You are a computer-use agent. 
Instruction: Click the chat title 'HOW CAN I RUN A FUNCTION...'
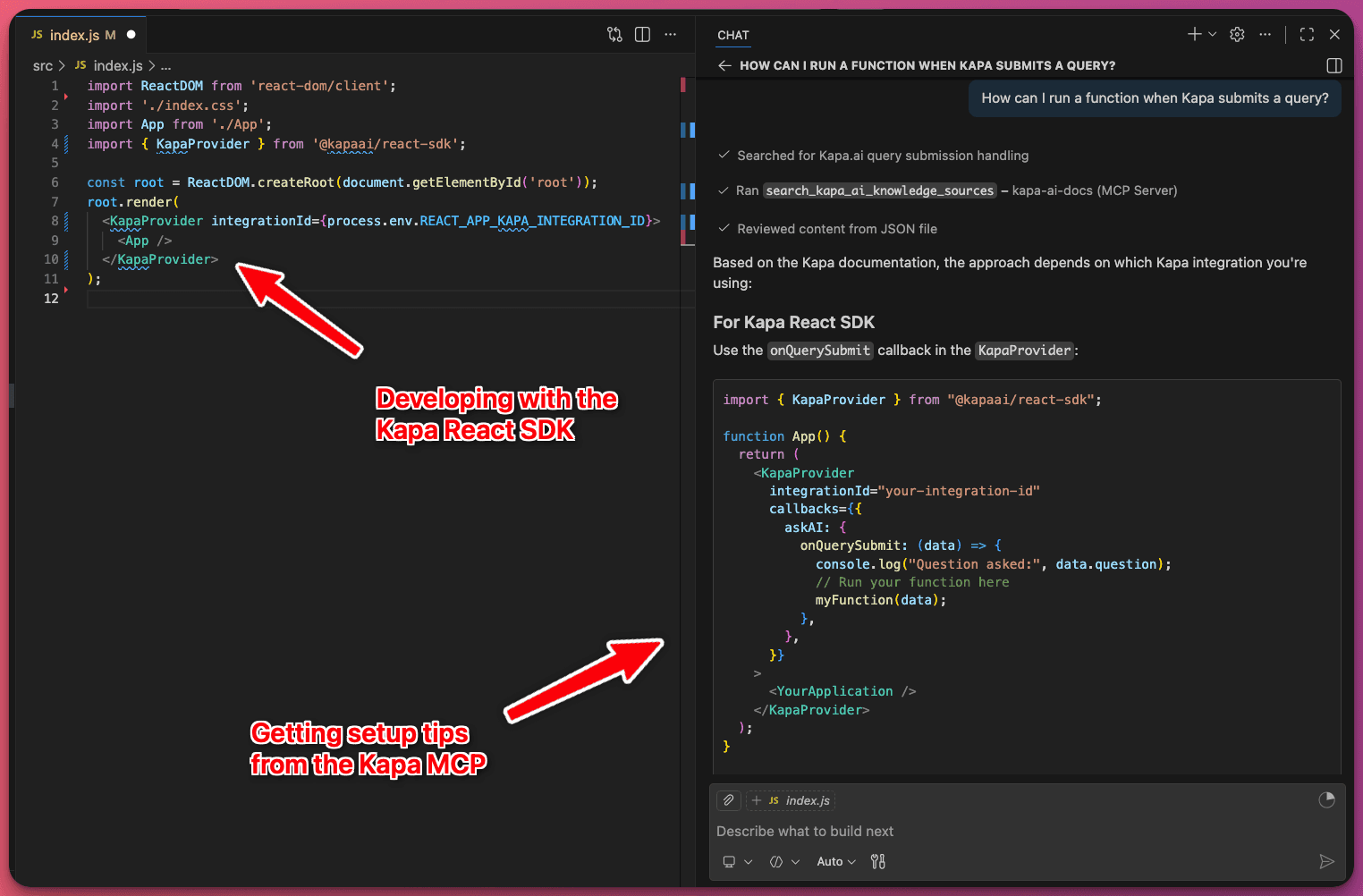pos(927,65)
